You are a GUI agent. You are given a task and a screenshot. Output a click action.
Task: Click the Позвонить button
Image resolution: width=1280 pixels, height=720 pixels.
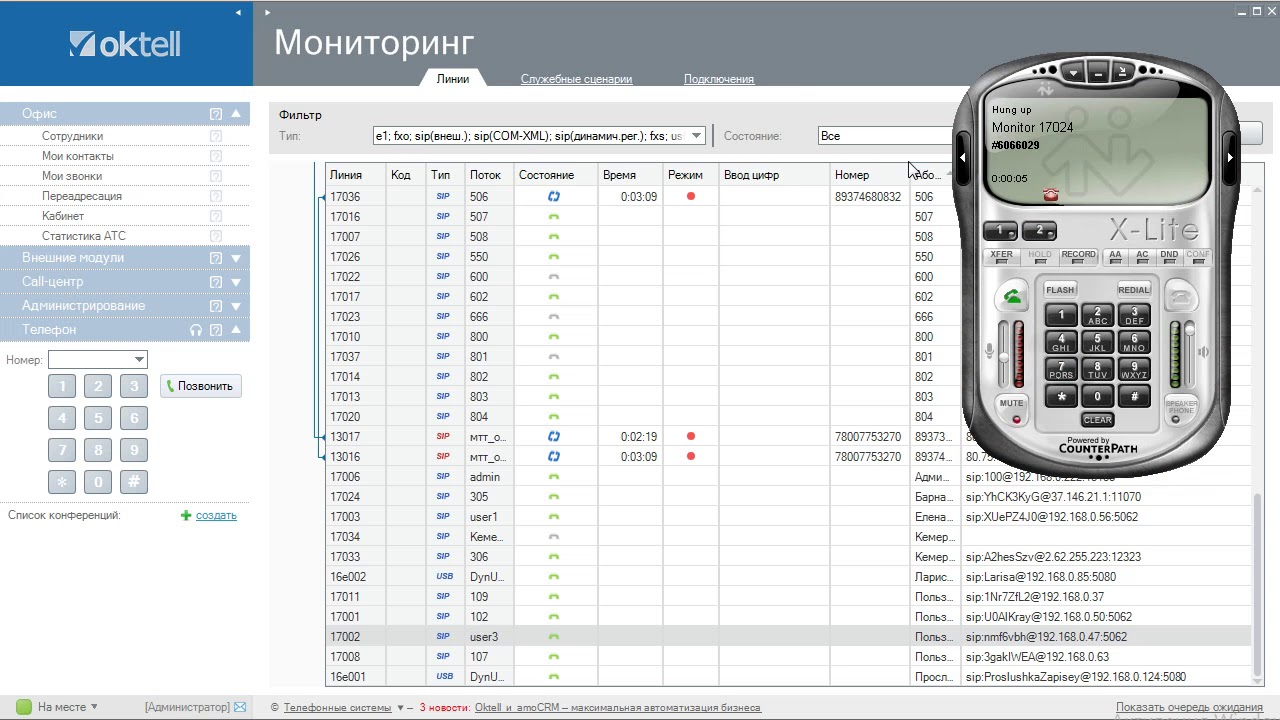click(x=200, y=386)
